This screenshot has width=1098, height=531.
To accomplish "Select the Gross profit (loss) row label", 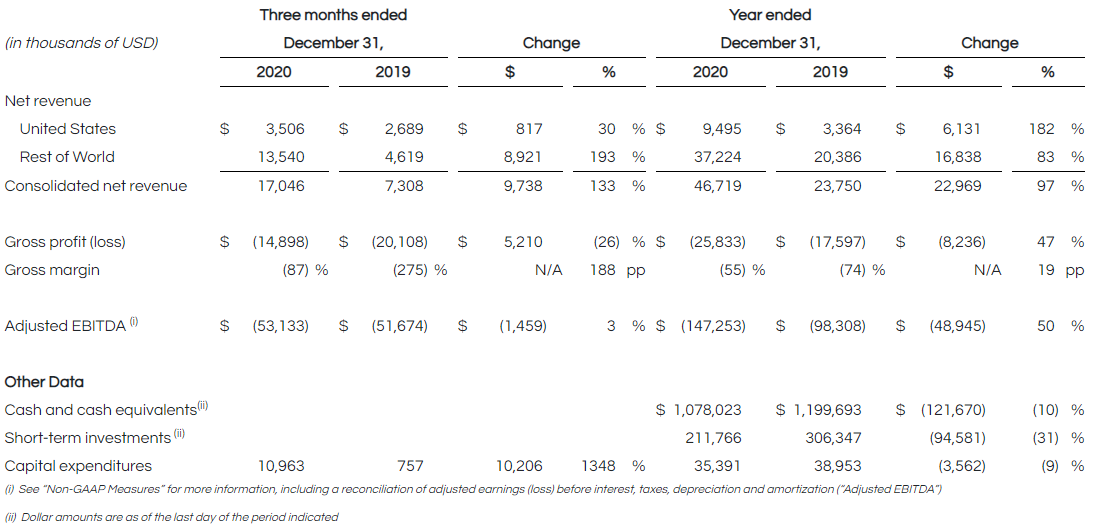I will (x=65, y=242).
